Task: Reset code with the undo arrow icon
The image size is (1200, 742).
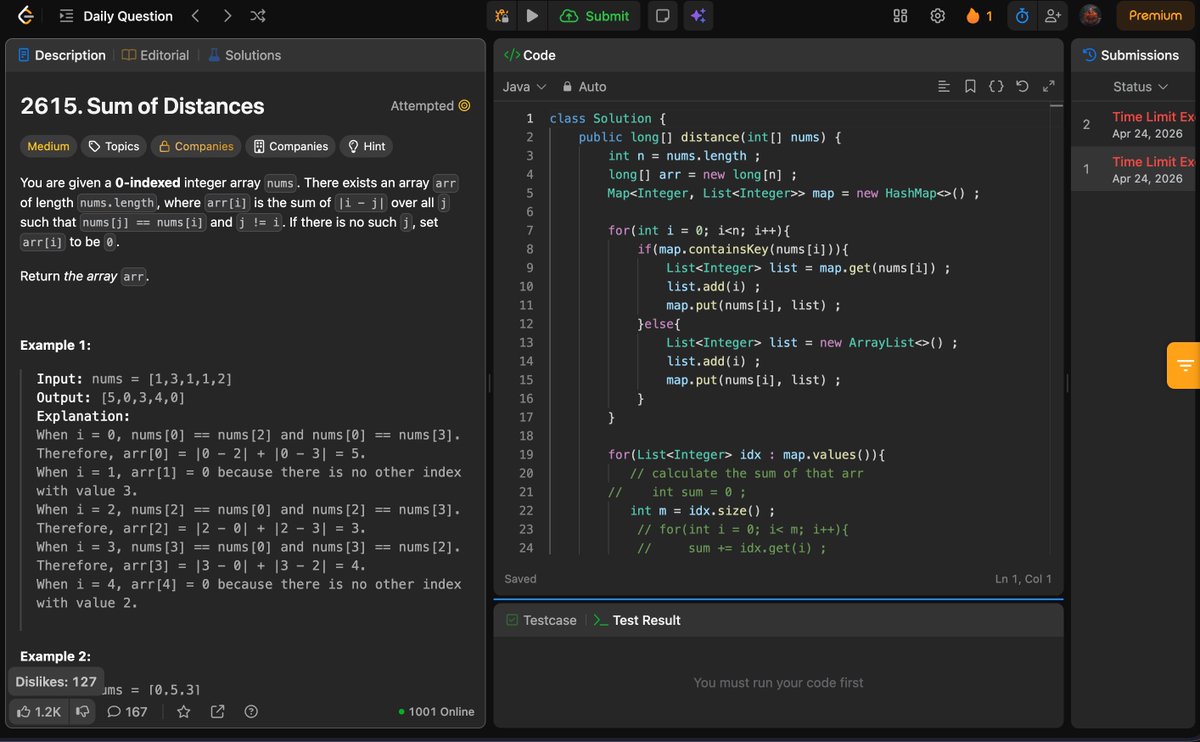Action: [x=1022, y=87]
